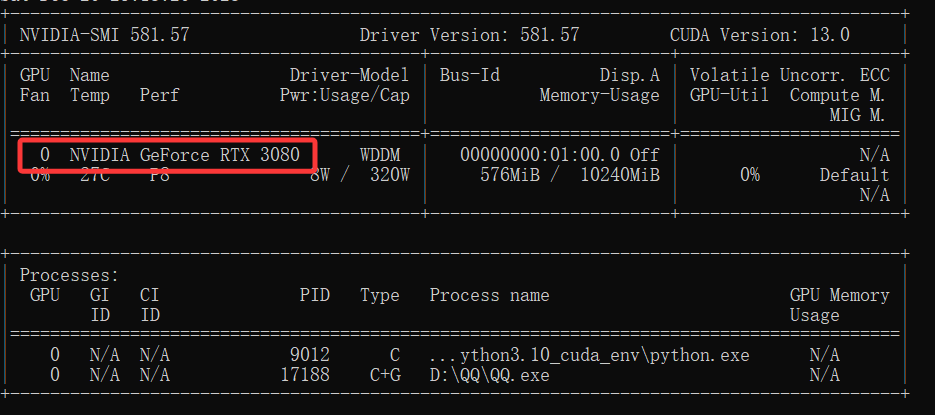Click the CUDA Version 13.0 text
The height and width of the screenshot is (415, 935).
coord(759,35)
